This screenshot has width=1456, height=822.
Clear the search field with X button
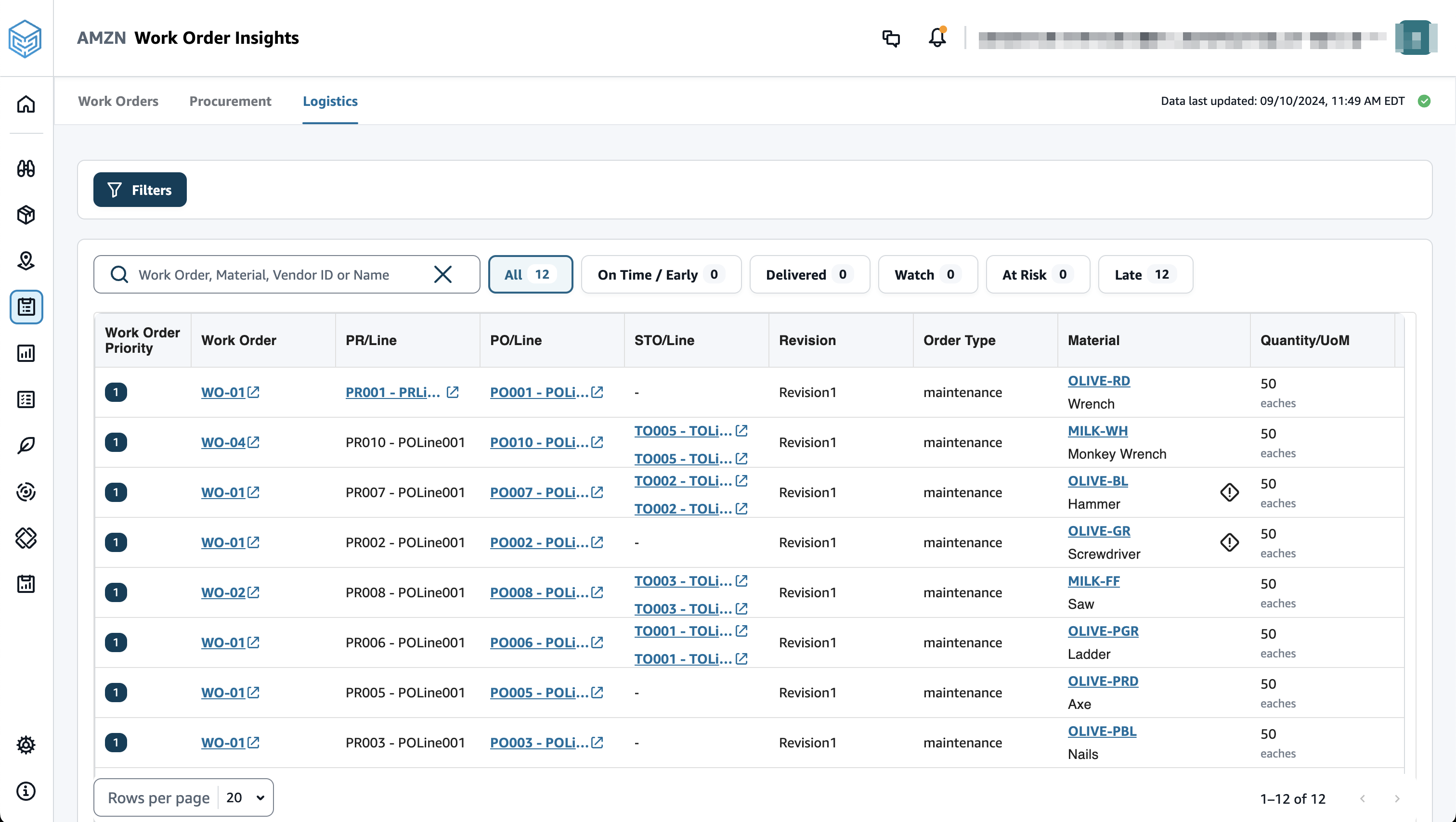click(443, 274)
